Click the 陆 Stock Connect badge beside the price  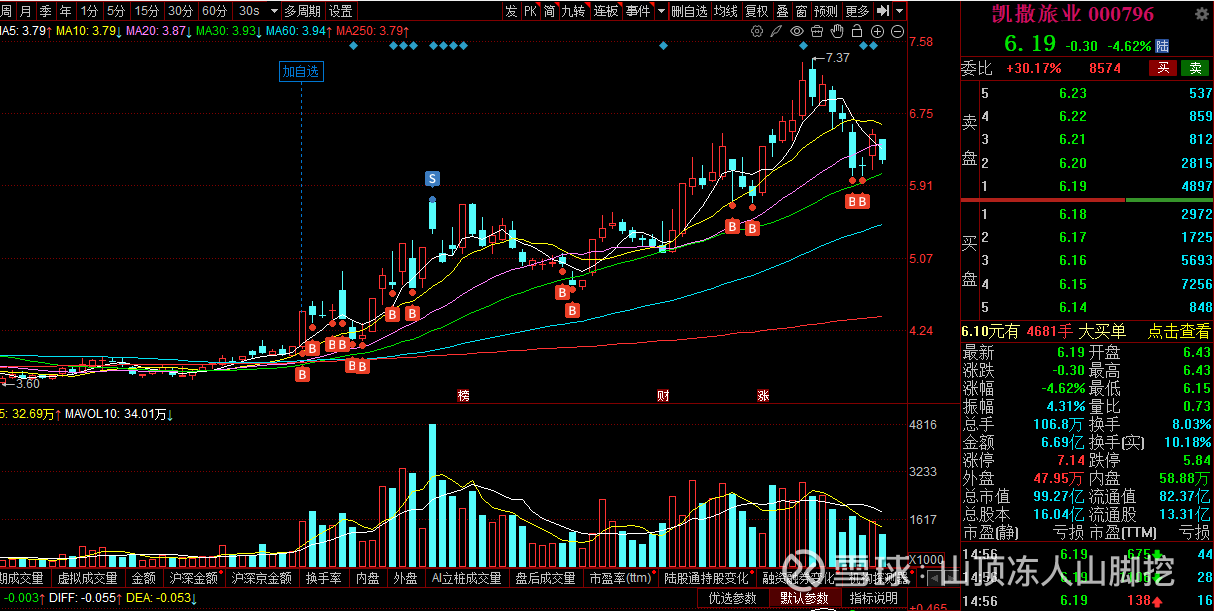(1162, 46)
